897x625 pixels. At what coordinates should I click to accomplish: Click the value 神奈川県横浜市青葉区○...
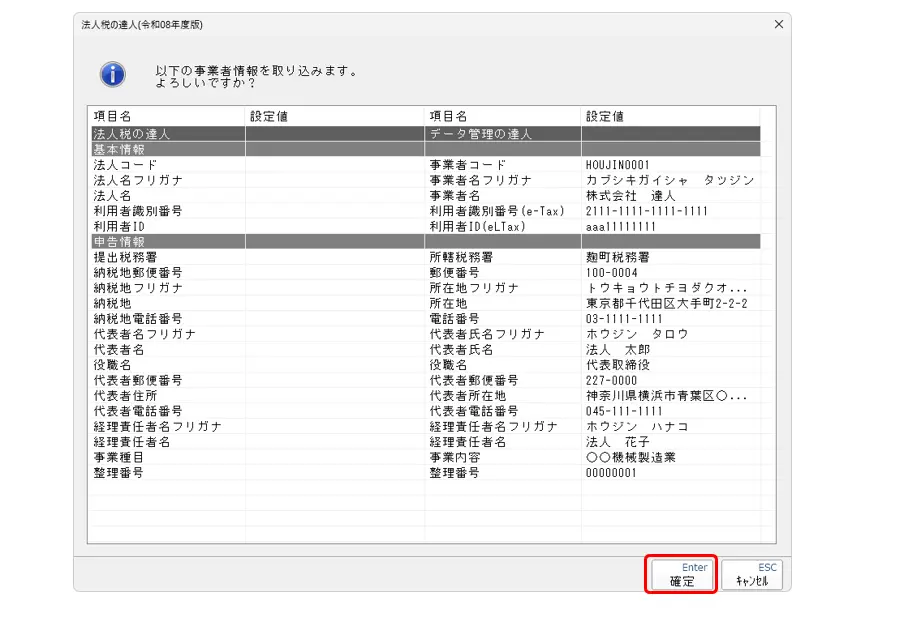666,396
